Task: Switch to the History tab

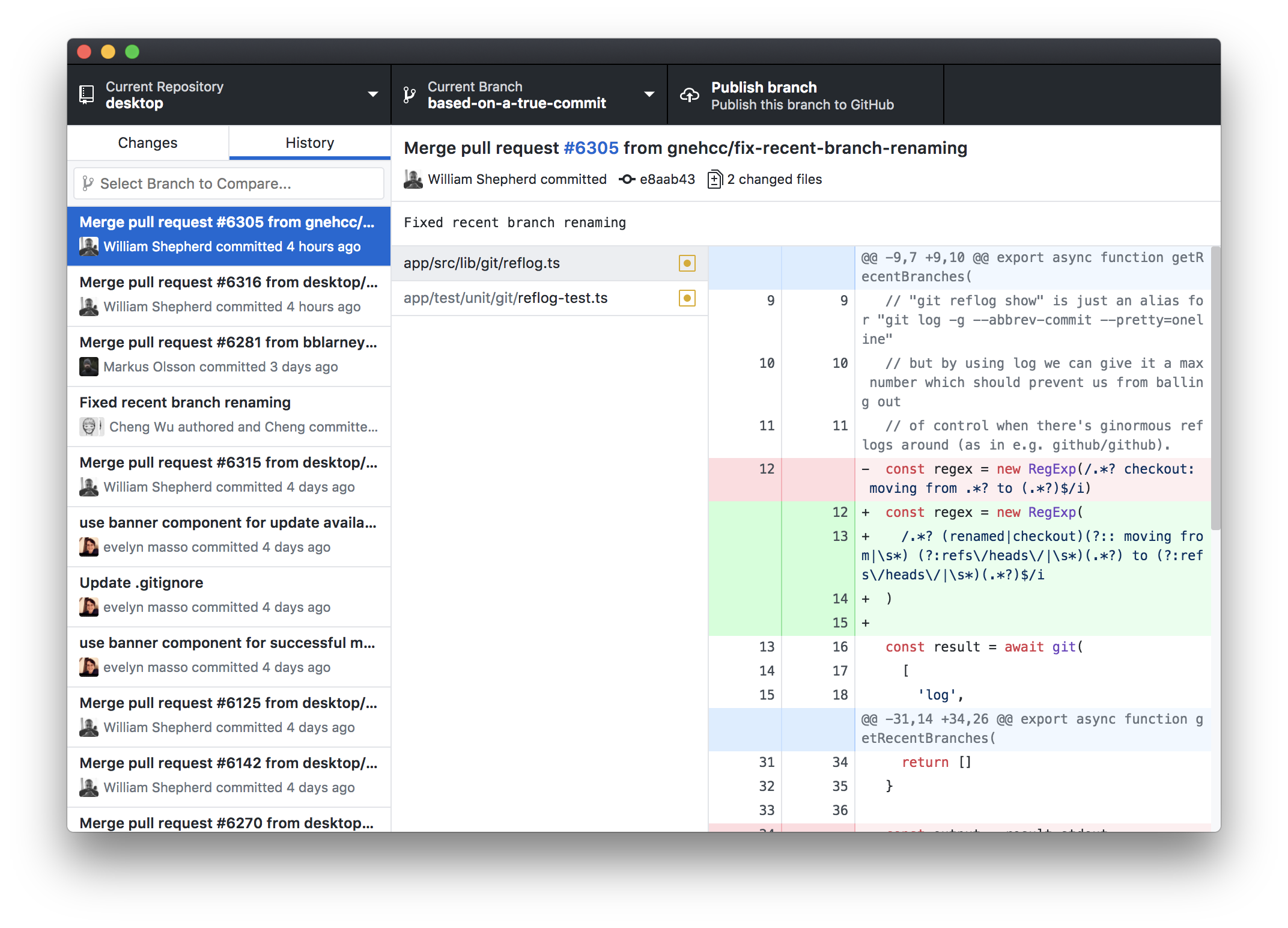Action: click(309, 142)
